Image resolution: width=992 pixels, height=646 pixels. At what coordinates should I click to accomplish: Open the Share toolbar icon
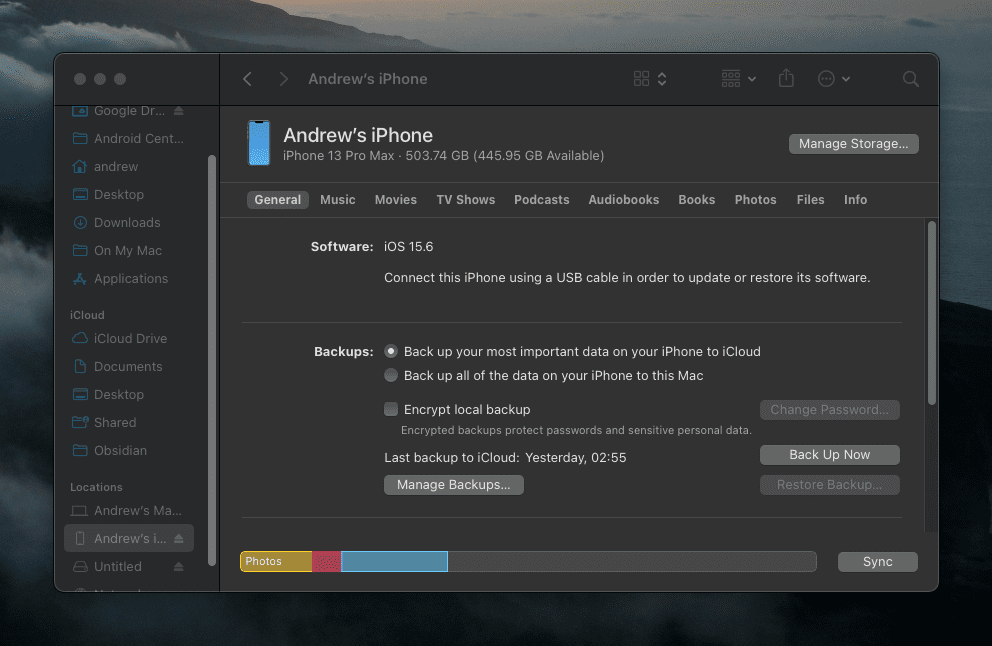pos(786,78)
